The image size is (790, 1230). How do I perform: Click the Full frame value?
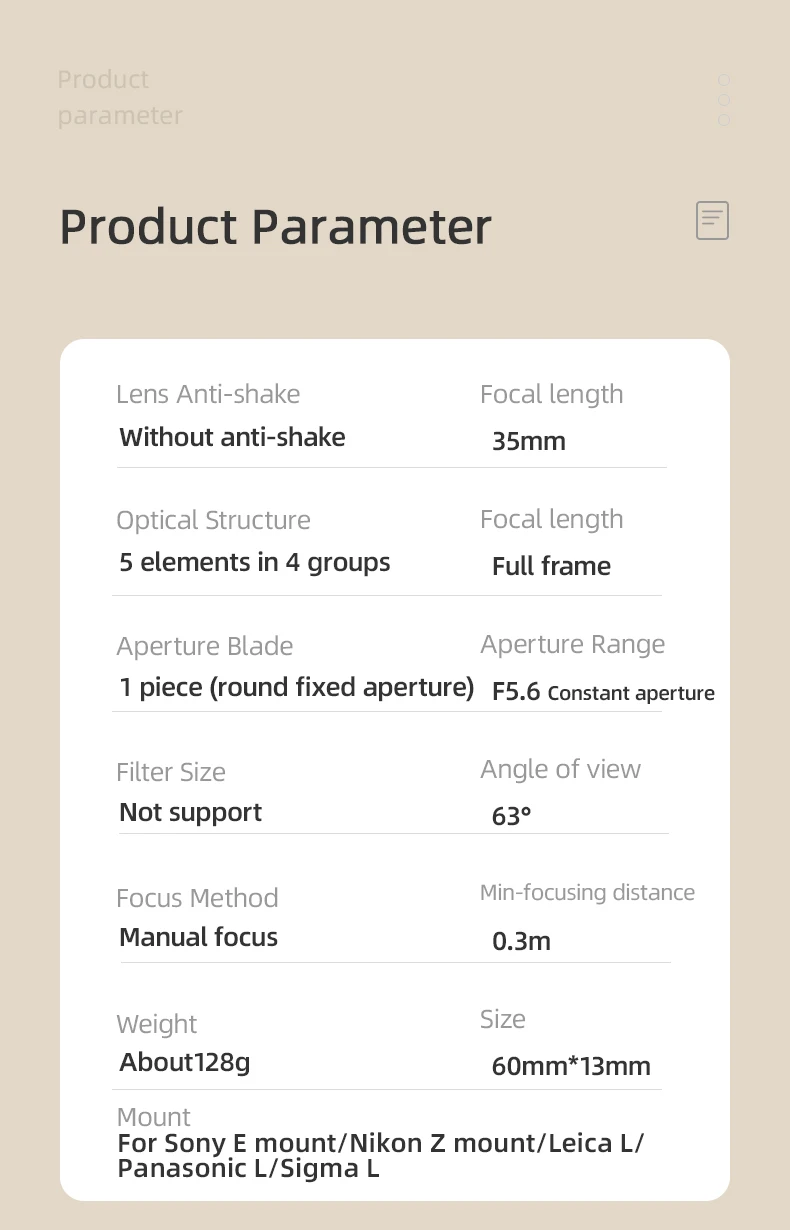[551, 566]
